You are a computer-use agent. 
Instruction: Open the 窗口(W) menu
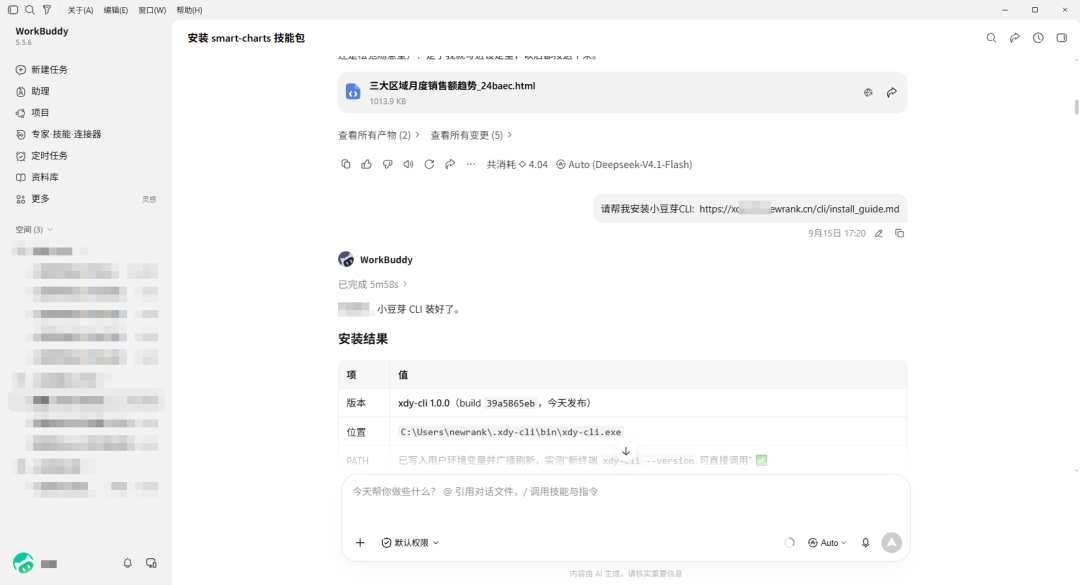[x=152, y=10]
